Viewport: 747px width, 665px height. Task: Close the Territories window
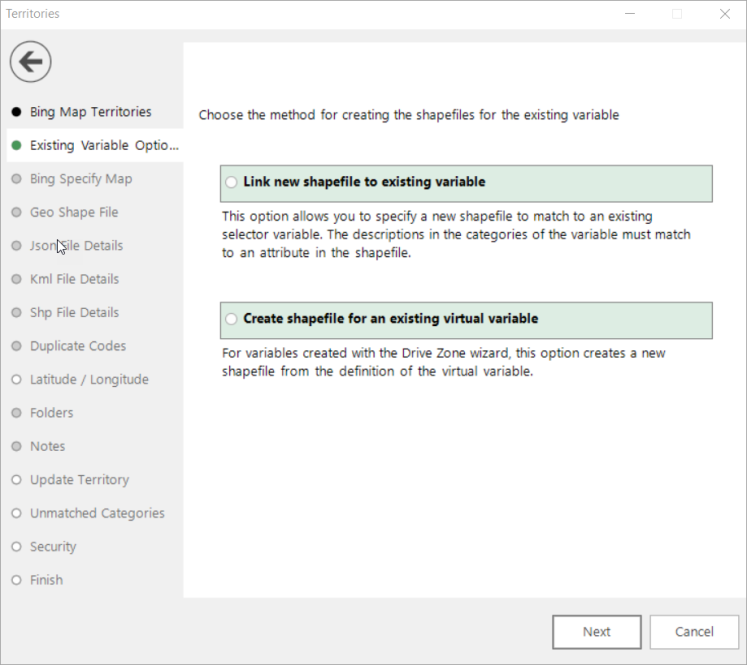pos(724,14)
